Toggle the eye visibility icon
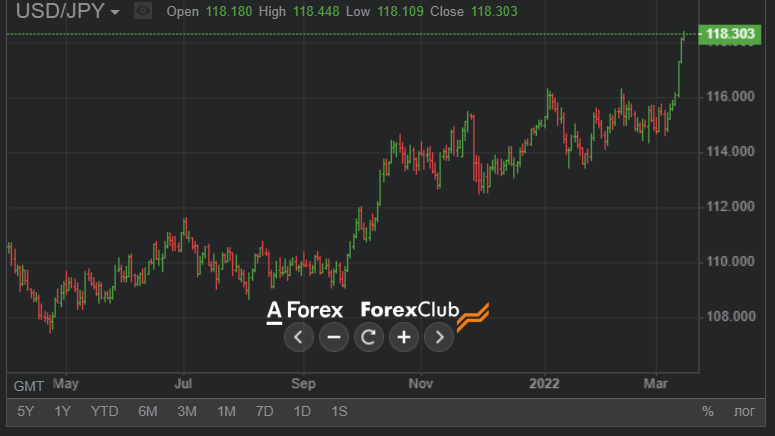Viewport: 775px width, 436px height. [143, 11]
